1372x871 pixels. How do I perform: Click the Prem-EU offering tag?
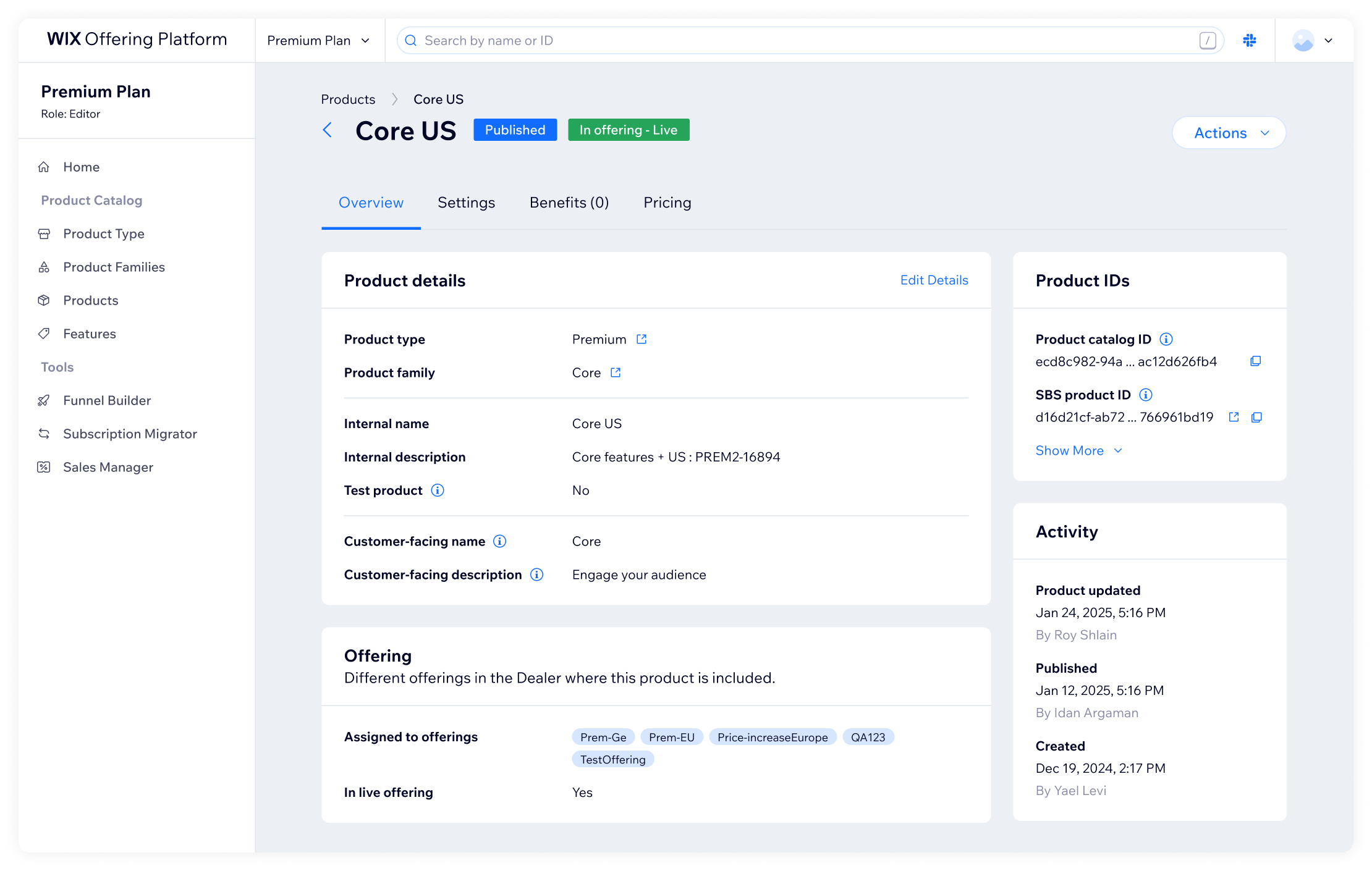coord(672,737)
